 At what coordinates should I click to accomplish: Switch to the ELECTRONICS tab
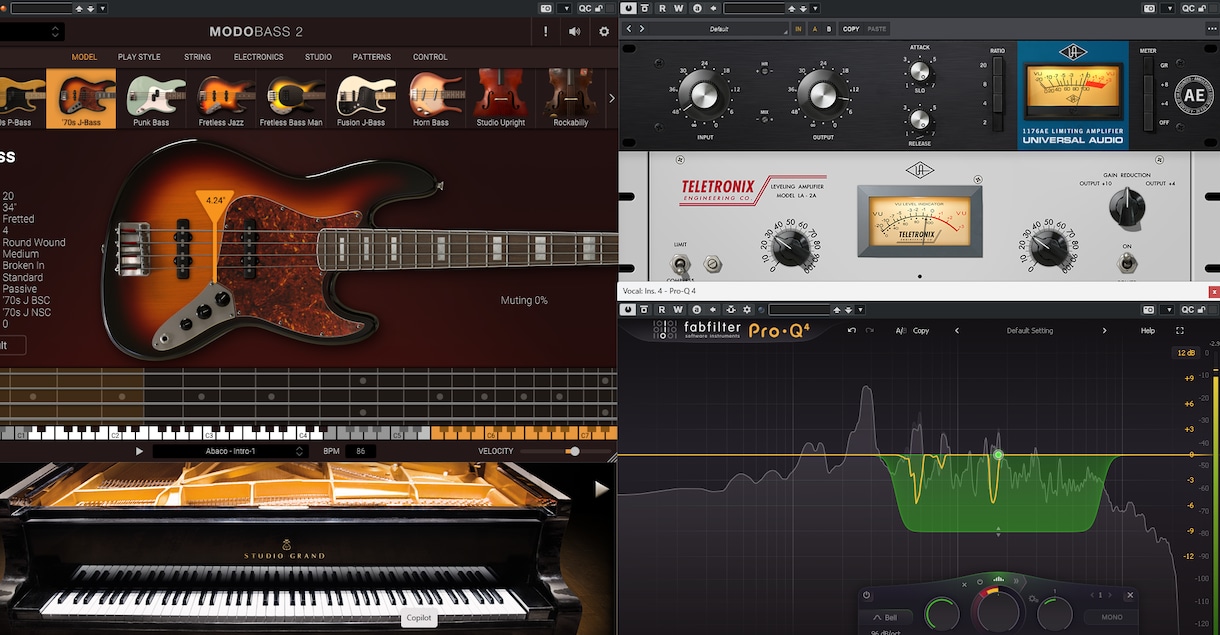pos(258,57)
